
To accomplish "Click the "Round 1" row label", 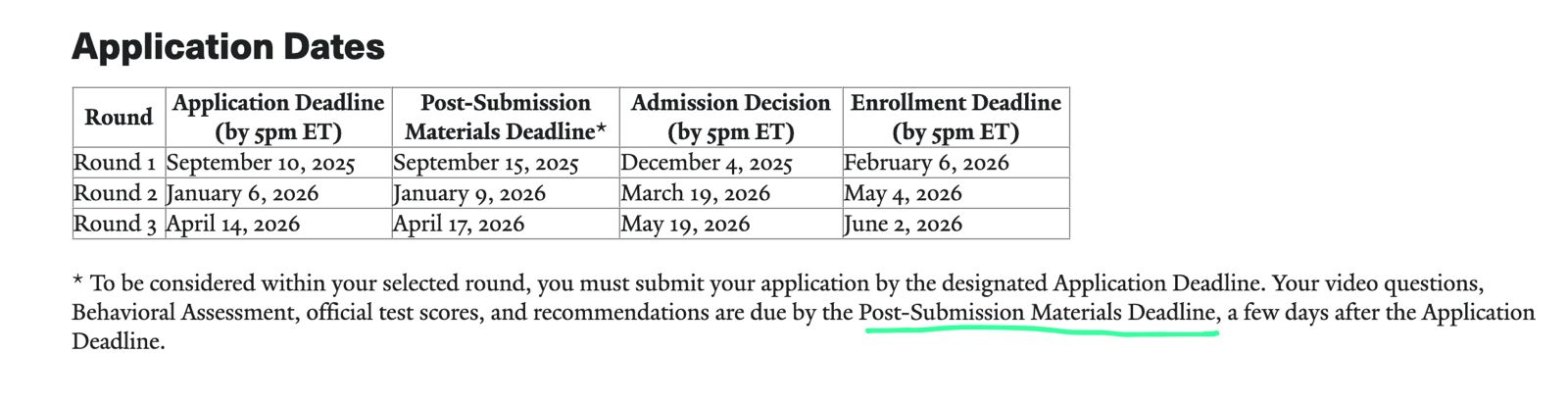I will [115, 163].
